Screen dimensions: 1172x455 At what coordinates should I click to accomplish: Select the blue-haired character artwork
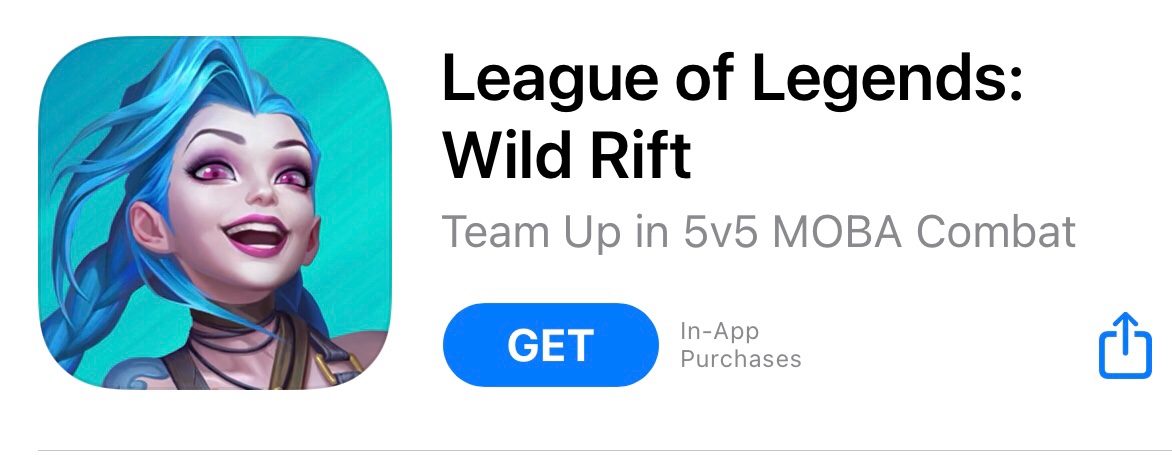point(215,213)
